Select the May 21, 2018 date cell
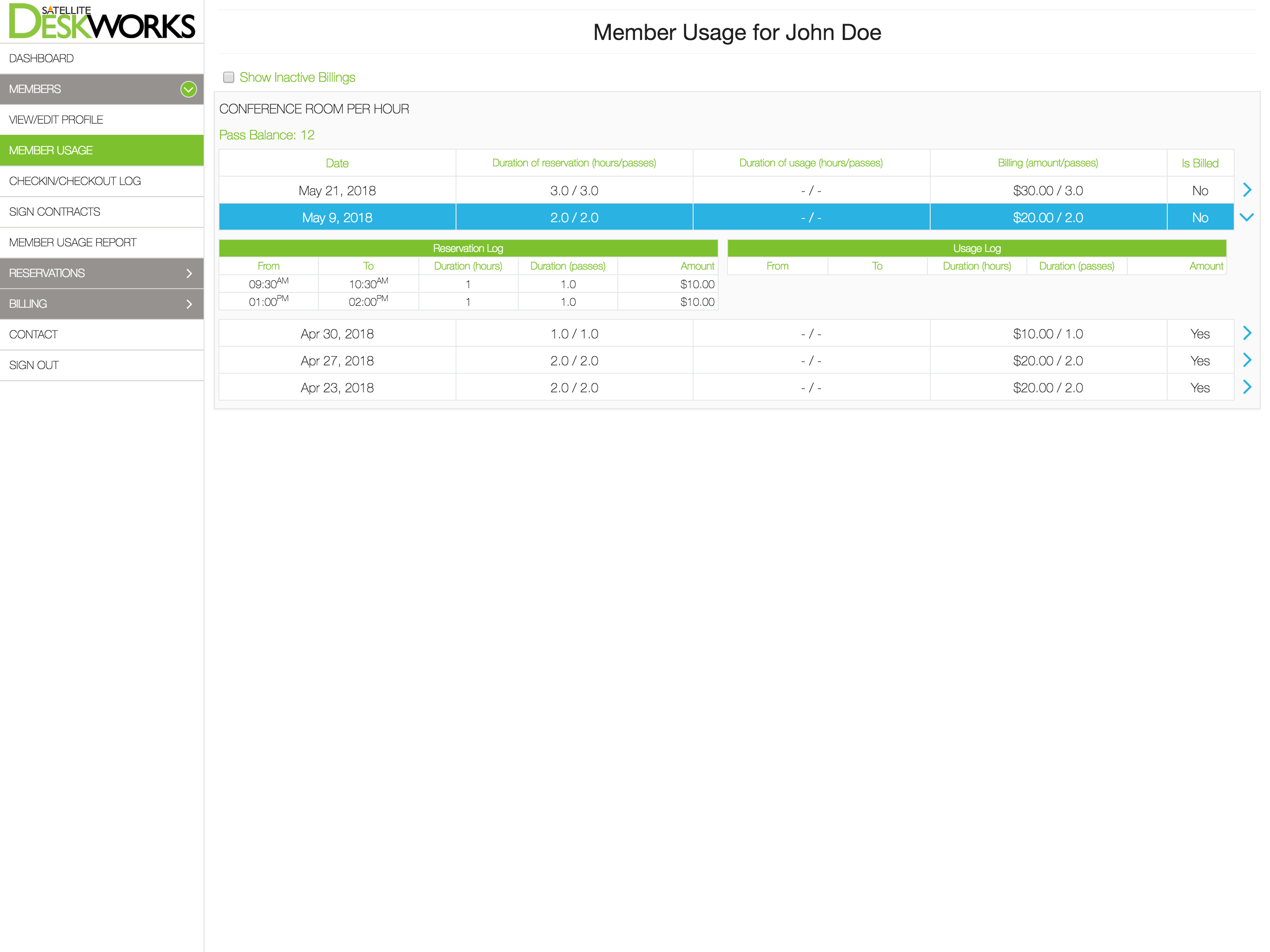This screenshot has width=1270, height=952. coord(337,191)
